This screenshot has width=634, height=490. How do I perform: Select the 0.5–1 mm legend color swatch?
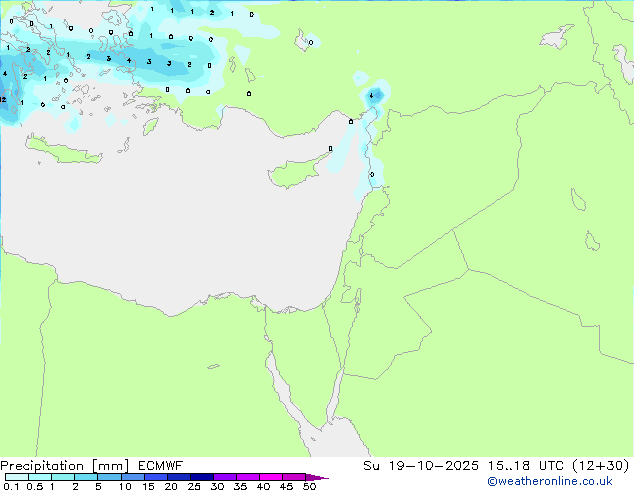40,477
